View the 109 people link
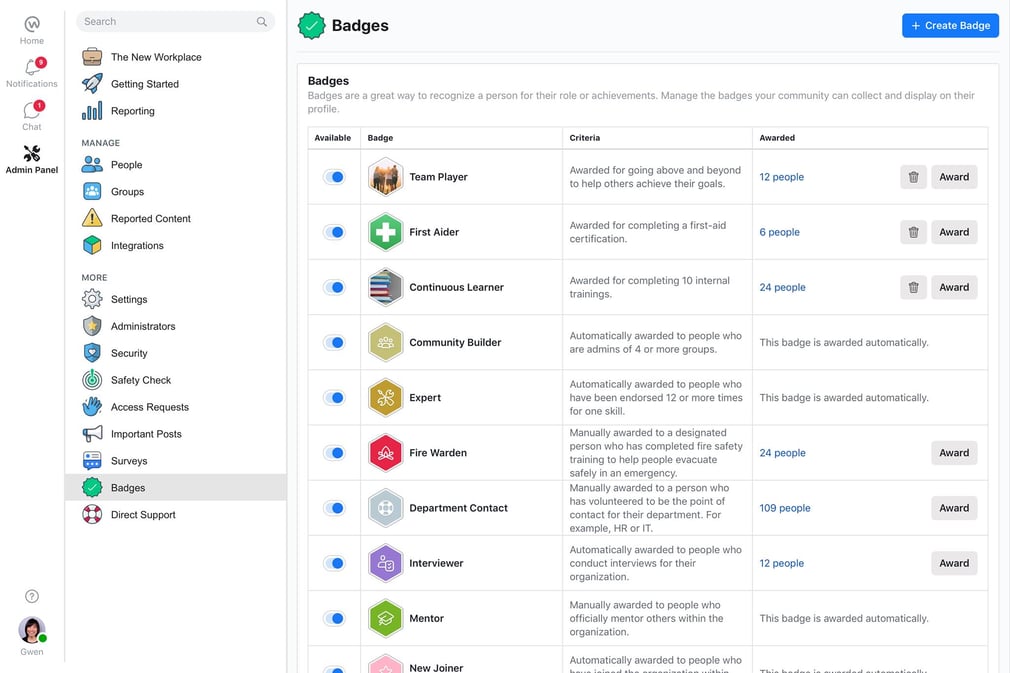 (785, 508)
